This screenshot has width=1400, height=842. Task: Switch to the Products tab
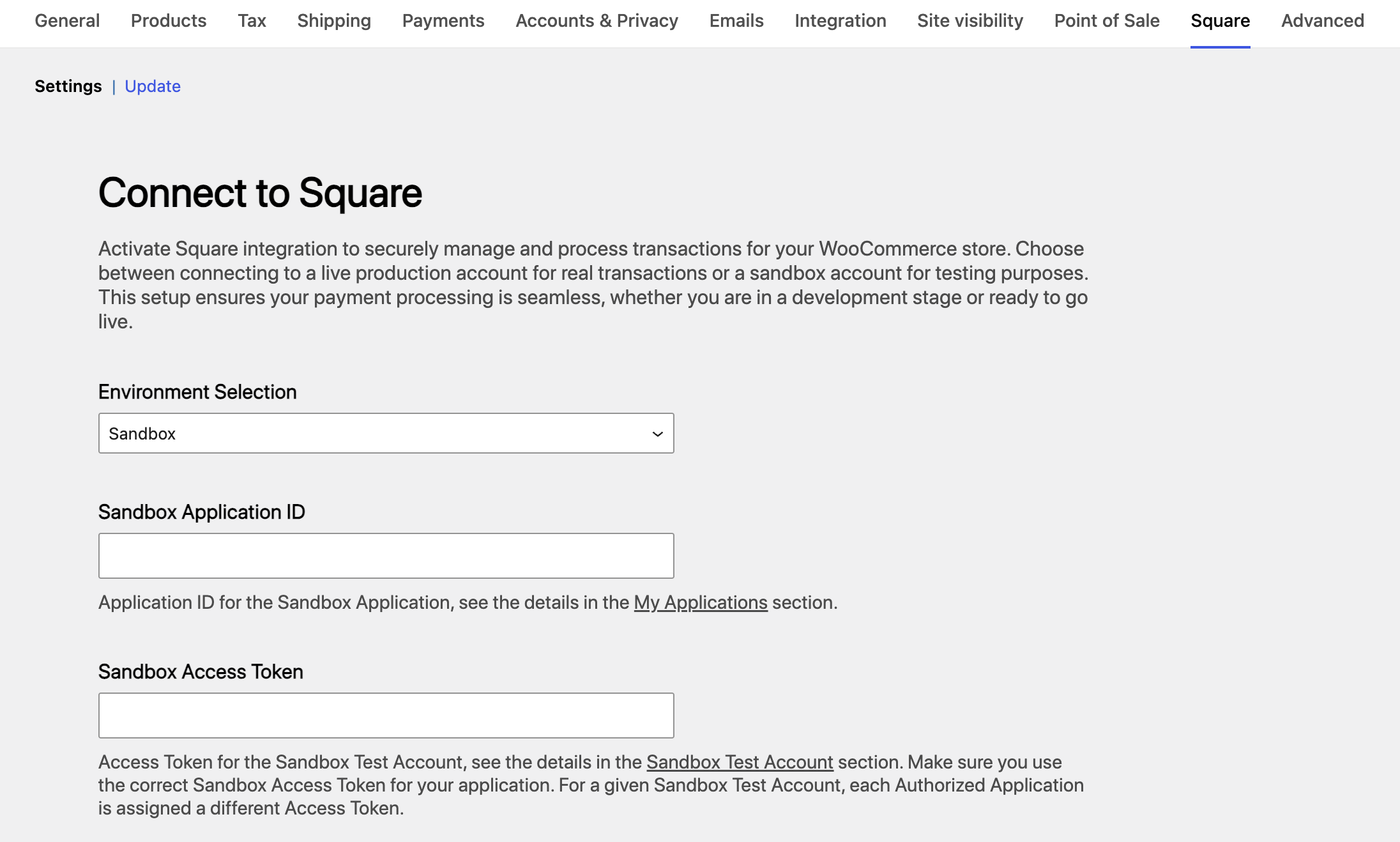pyautogui.click(x=169, y=20)
